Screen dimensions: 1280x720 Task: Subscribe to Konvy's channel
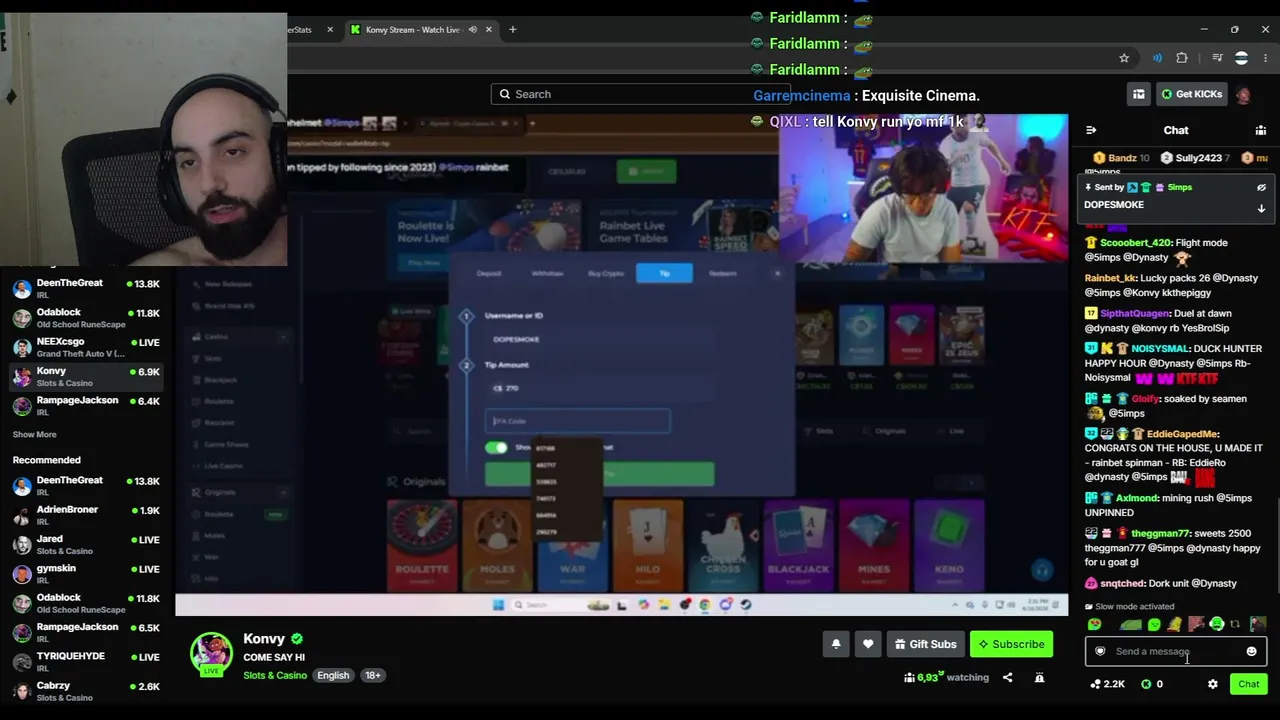point(1011,644)
